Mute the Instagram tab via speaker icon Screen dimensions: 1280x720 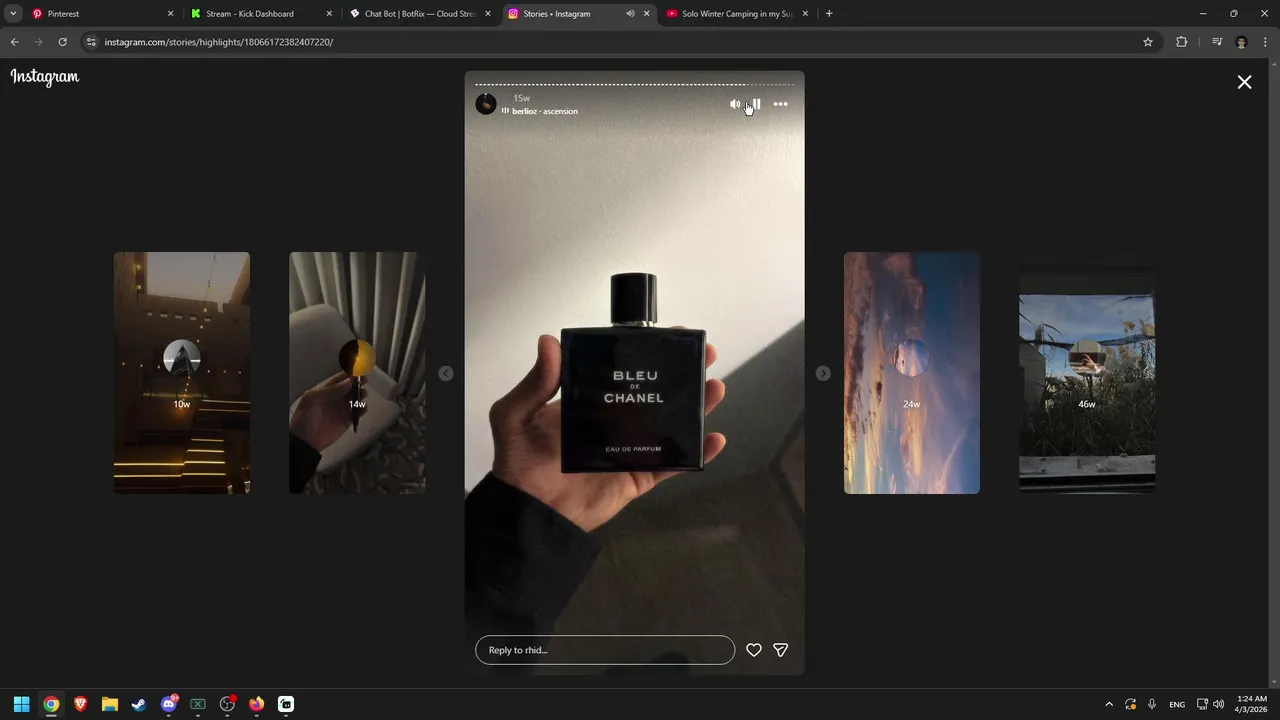pos(630,14)
